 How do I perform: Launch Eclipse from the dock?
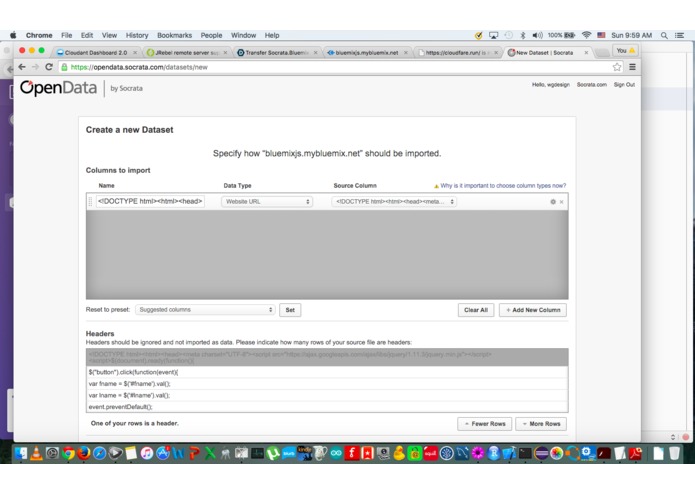(x=541, y=453)
